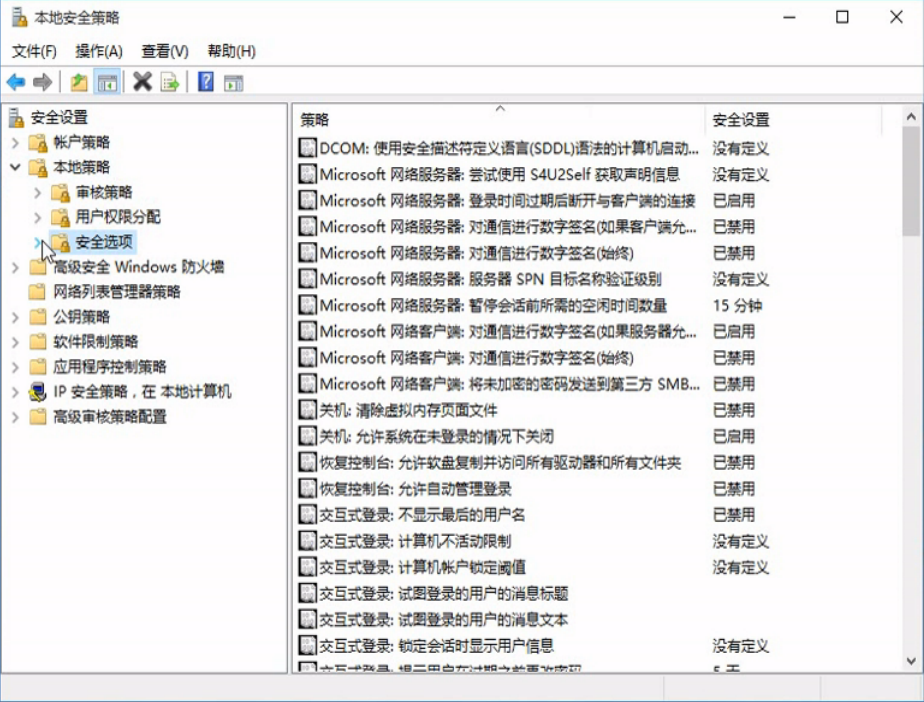Viewport: 924px width, 702px height.
Task: Click scrollbar down arrow in policy list
Action: (911, 661)
